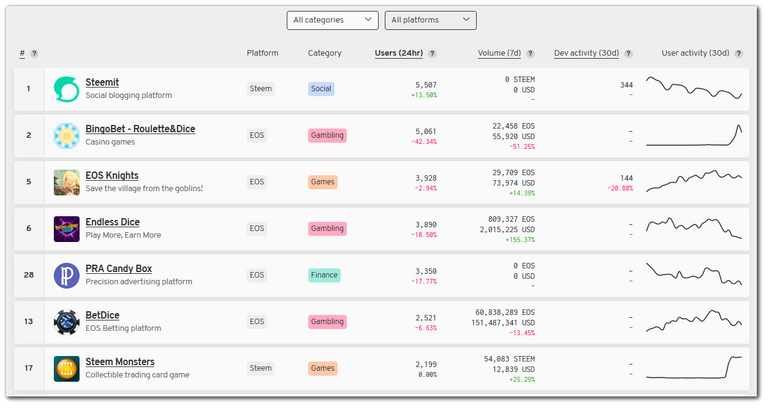This screenshot has height=408, width=768.
Task: Click BingoBet user activity sparkline
Action: coord(694,135)
